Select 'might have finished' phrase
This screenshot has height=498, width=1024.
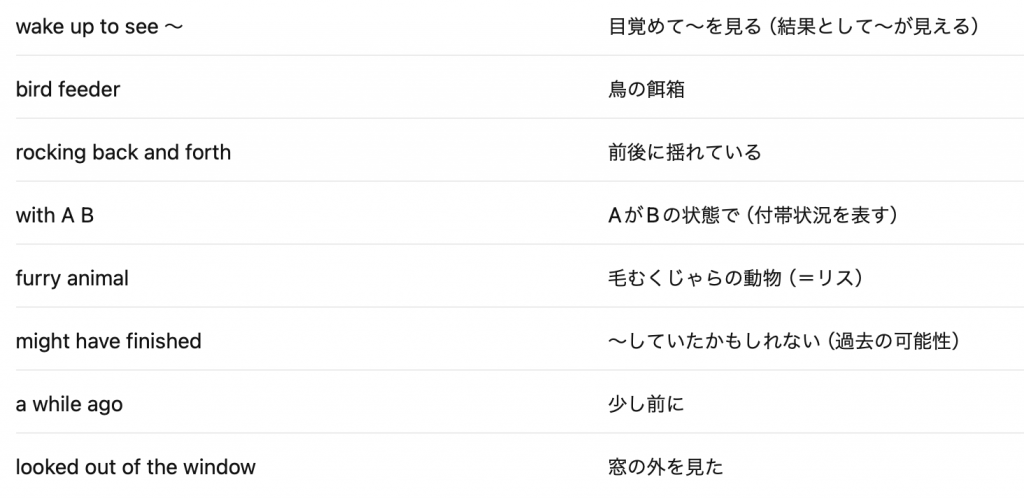click(108, 341)
